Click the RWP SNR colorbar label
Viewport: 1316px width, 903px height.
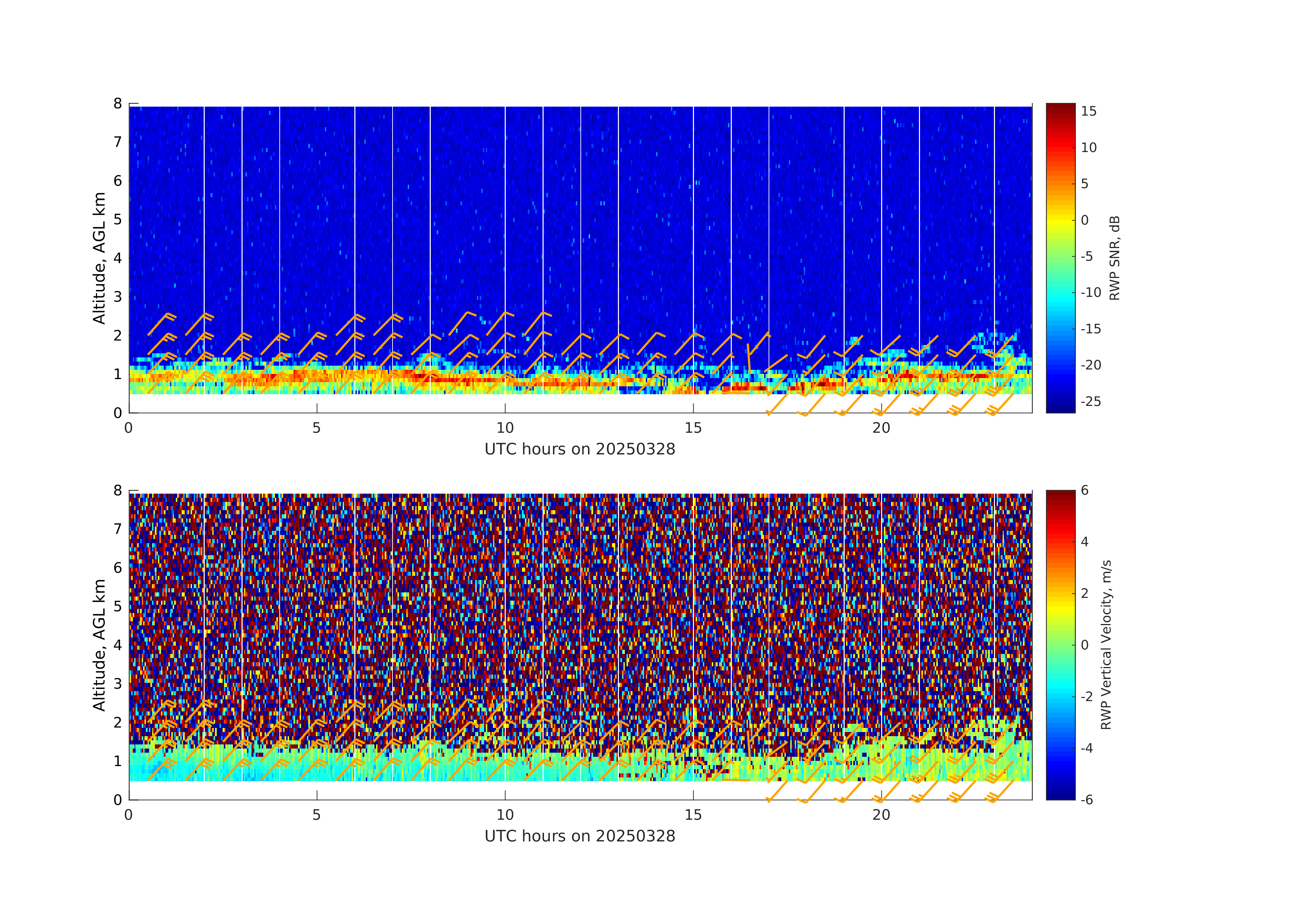[x=1114, y=258]
